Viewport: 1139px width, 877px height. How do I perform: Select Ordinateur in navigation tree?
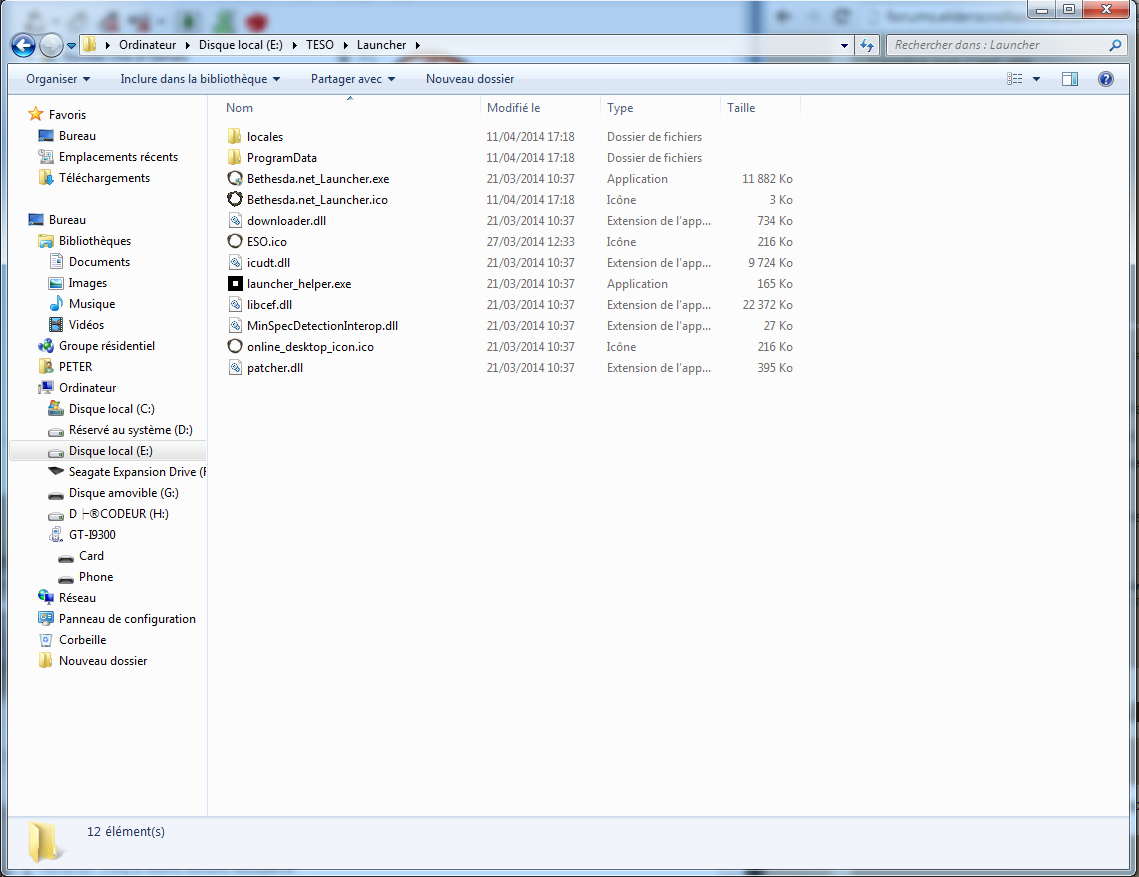click(x=87, y=389)
